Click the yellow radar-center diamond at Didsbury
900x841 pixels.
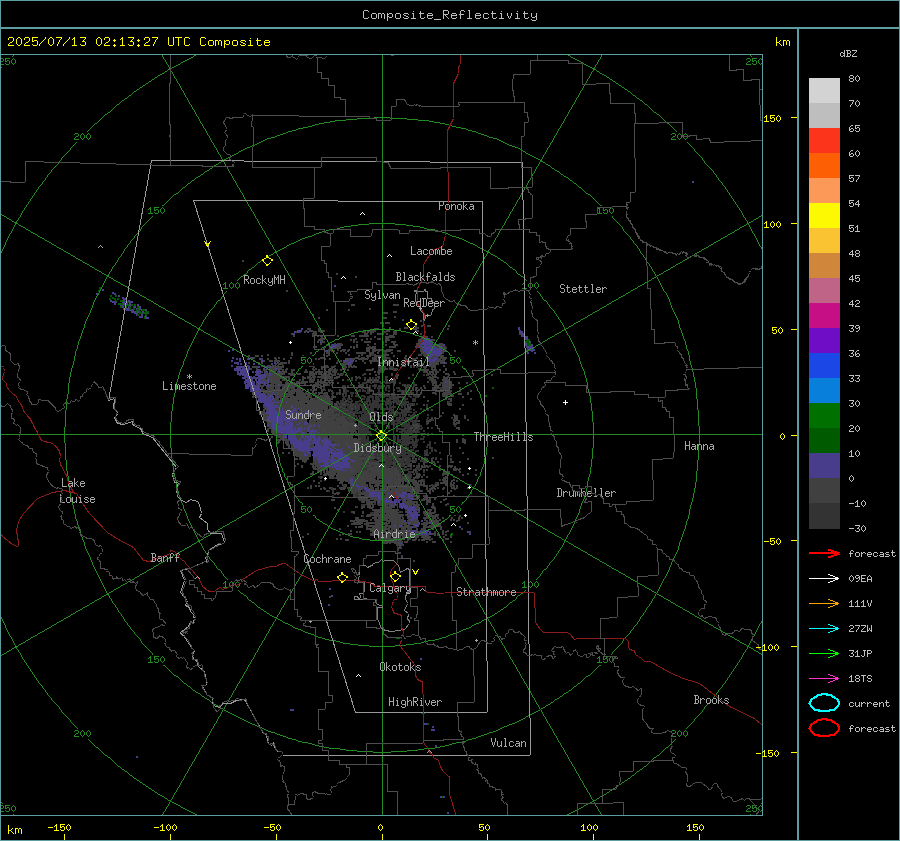381,436
